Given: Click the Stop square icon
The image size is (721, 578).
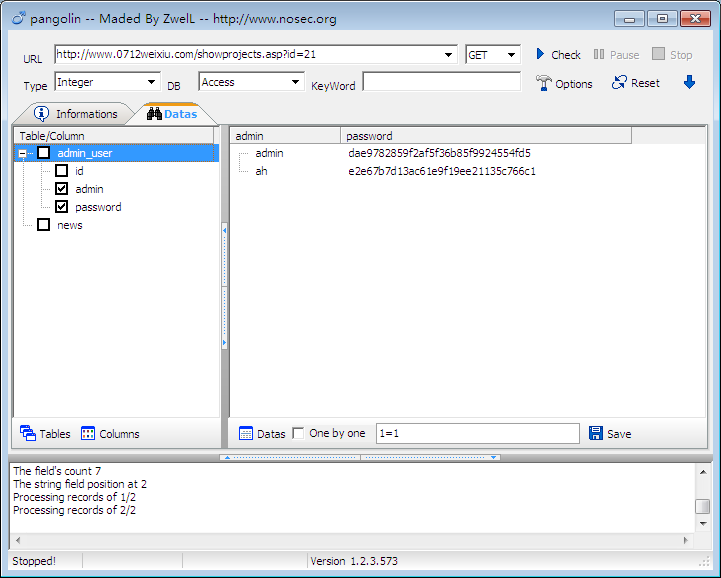Looking at the screenshot, I should click(658, 54).
